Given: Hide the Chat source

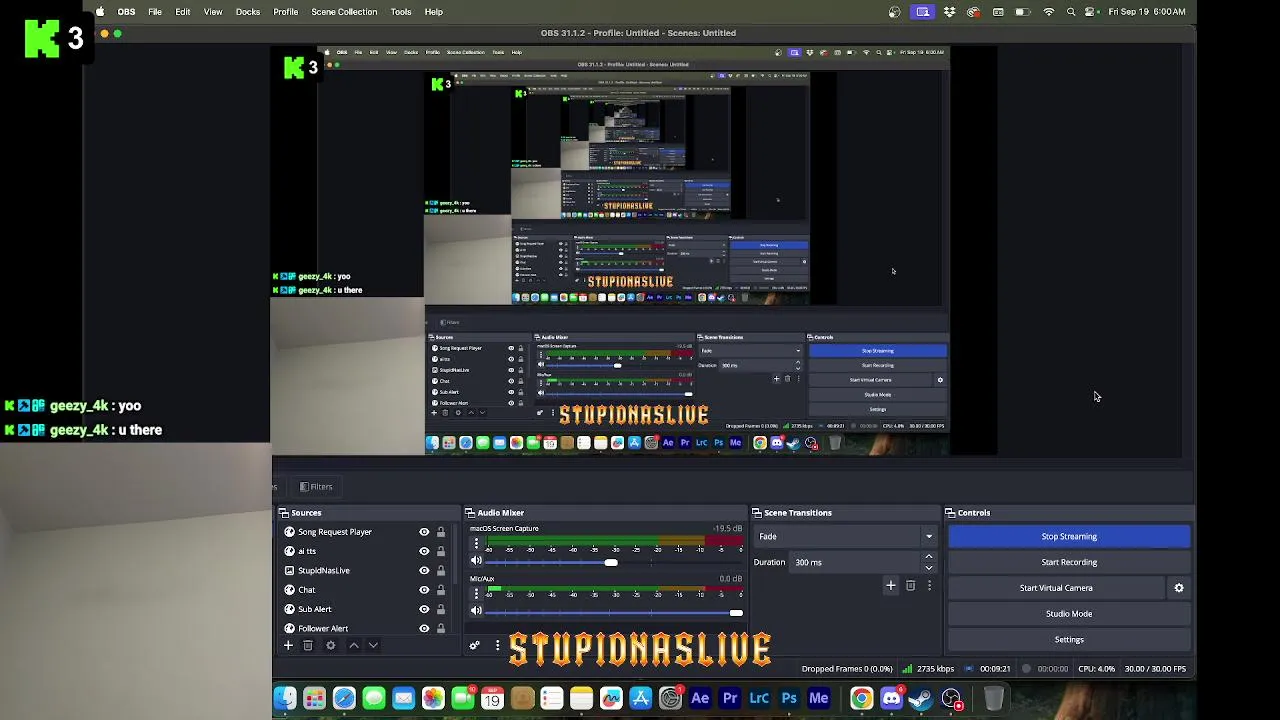Looking at the screenshot, I should (424, 590).
